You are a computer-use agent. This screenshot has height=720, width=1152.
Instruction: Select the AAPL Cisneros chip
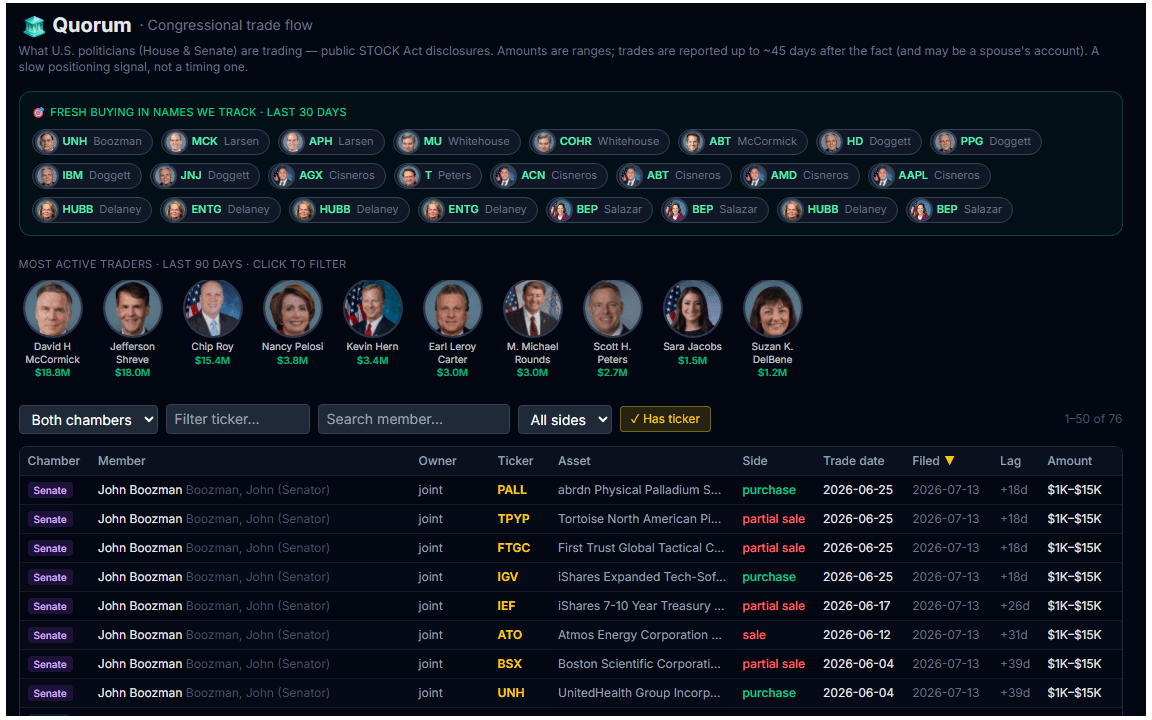(x=929, y=176)
